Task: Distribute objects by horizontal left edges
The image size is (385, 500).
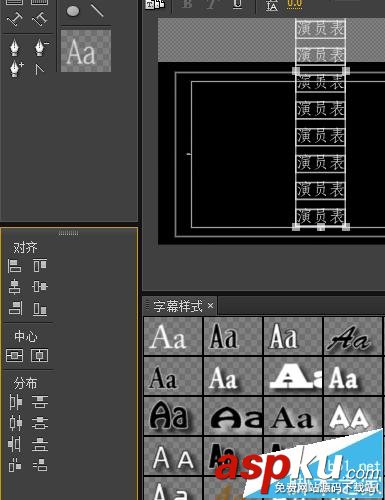Action: [x=15, y=402]
